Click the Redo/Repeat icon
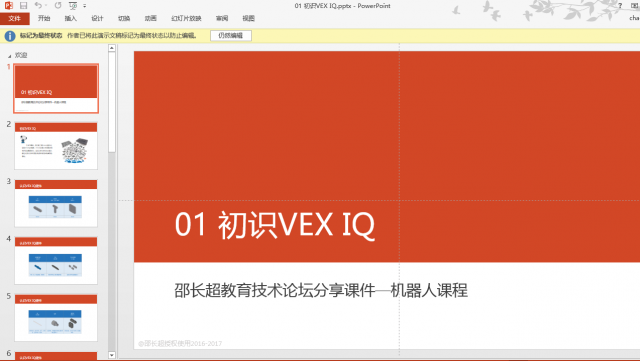 coord(58,5)
